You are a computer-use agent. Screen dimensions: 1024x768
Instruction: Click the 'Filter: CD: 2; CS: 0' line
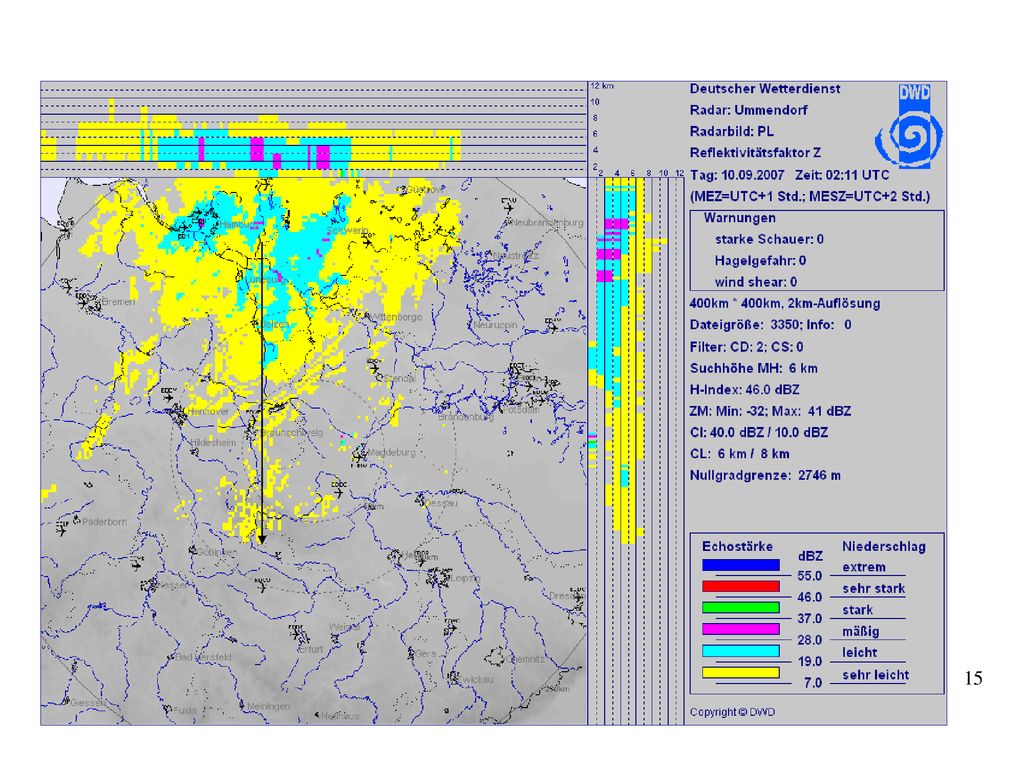pos(746,347)
